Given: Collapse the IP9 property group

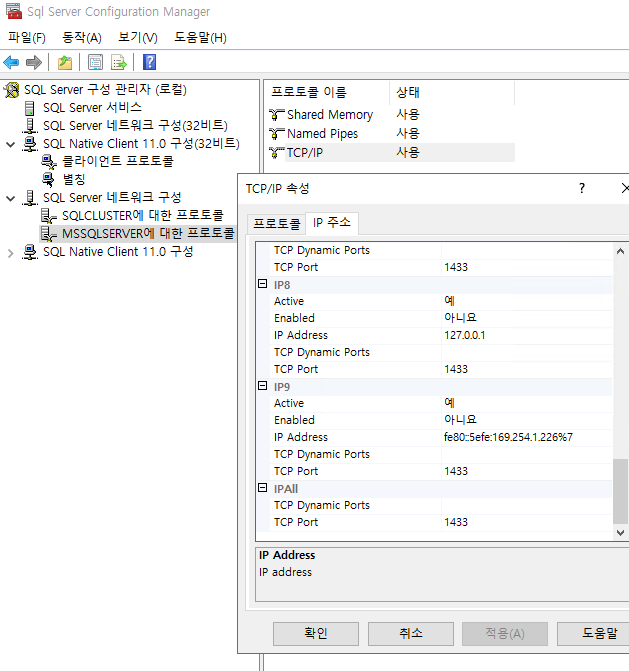Looking at the screenshot, I should [x=263, y=386].
